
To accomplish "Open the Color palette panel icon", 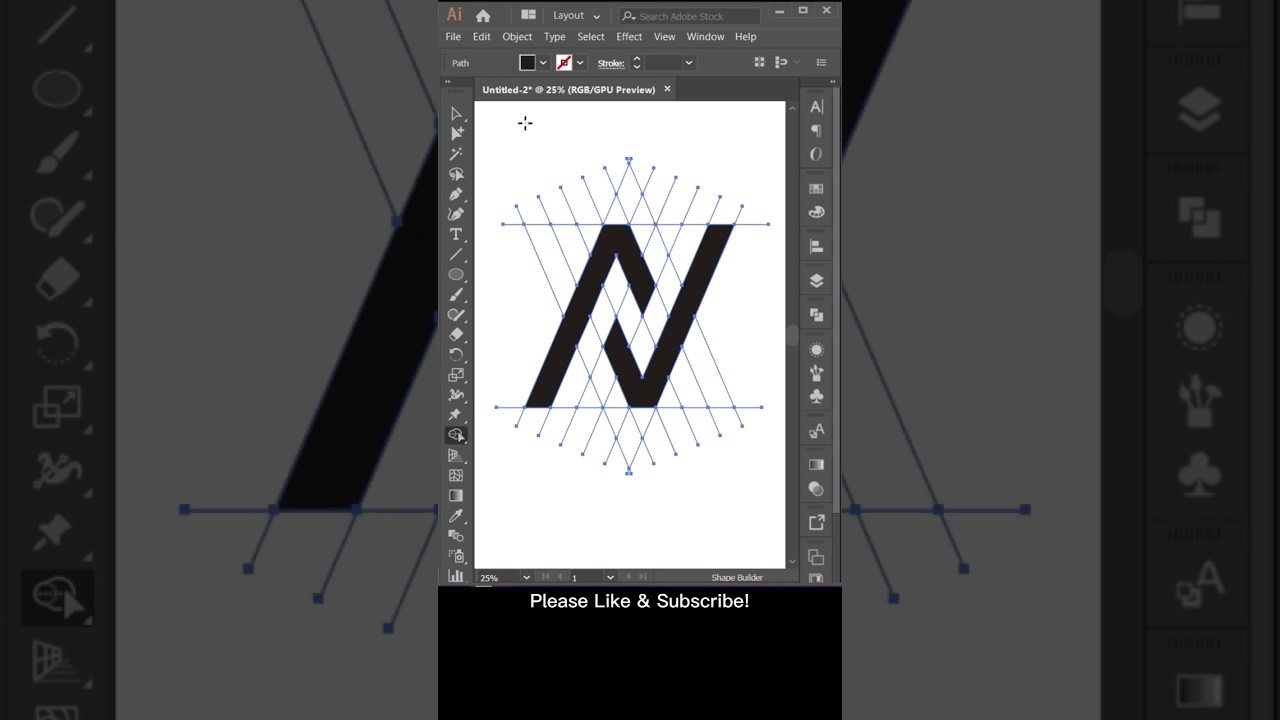I will point(816,212).
